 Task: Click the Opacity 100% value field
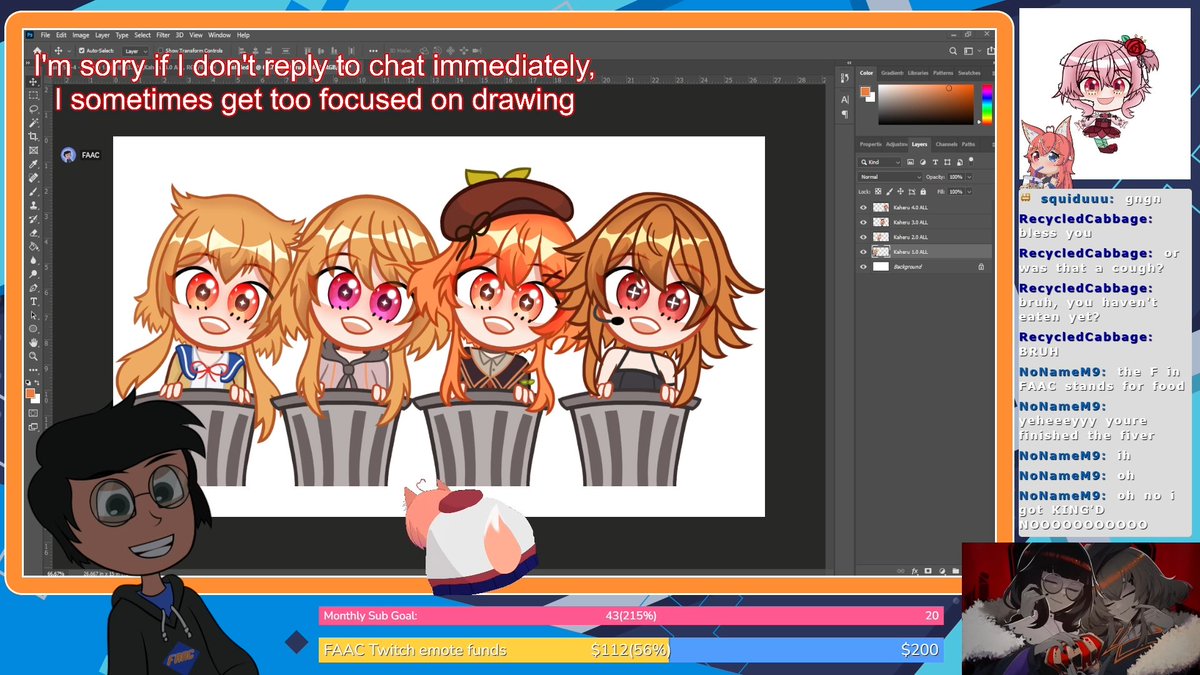point(956,176)
